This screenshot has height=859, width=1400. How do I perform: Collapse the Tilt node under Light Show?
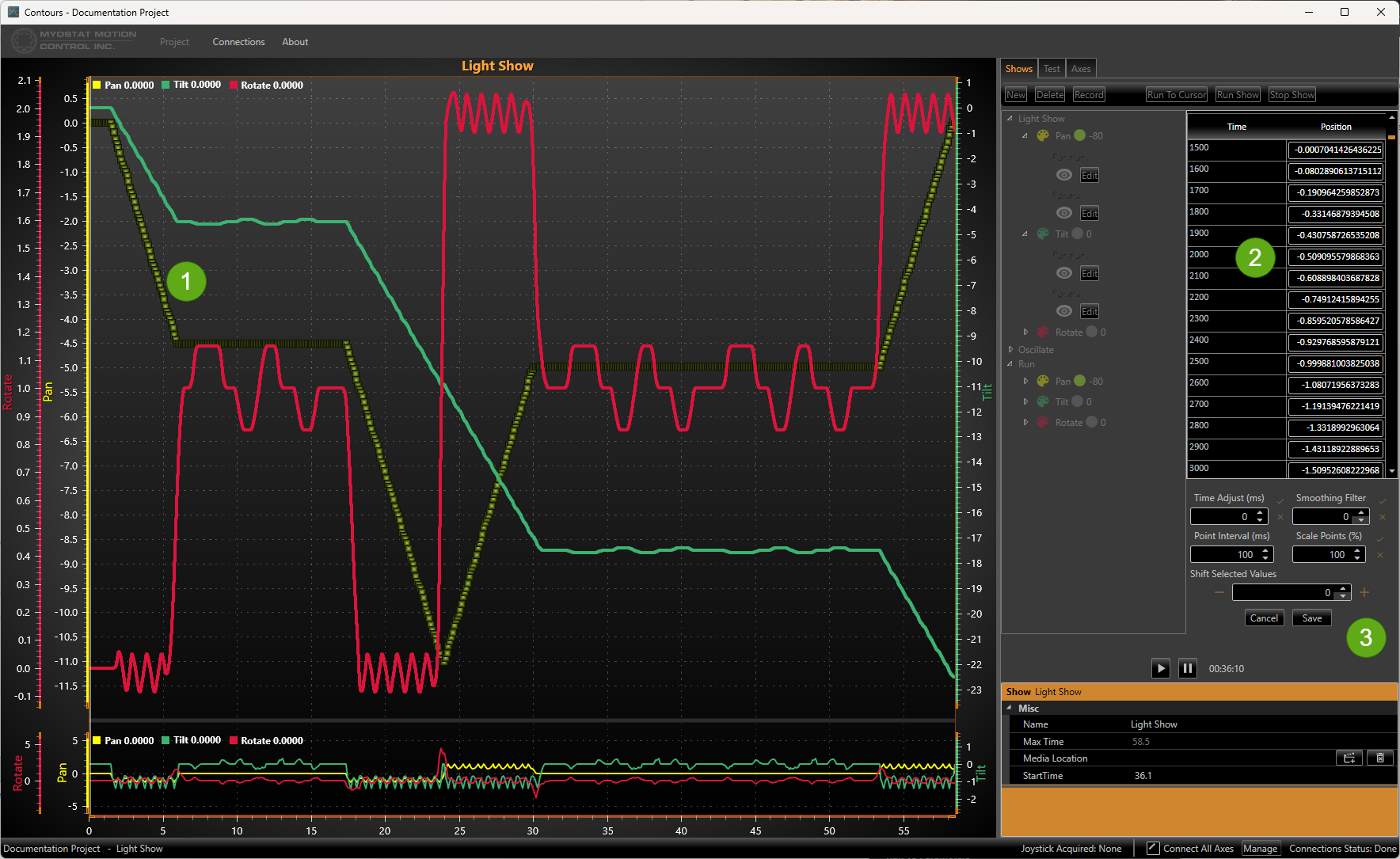click(x=1025, y=234)
